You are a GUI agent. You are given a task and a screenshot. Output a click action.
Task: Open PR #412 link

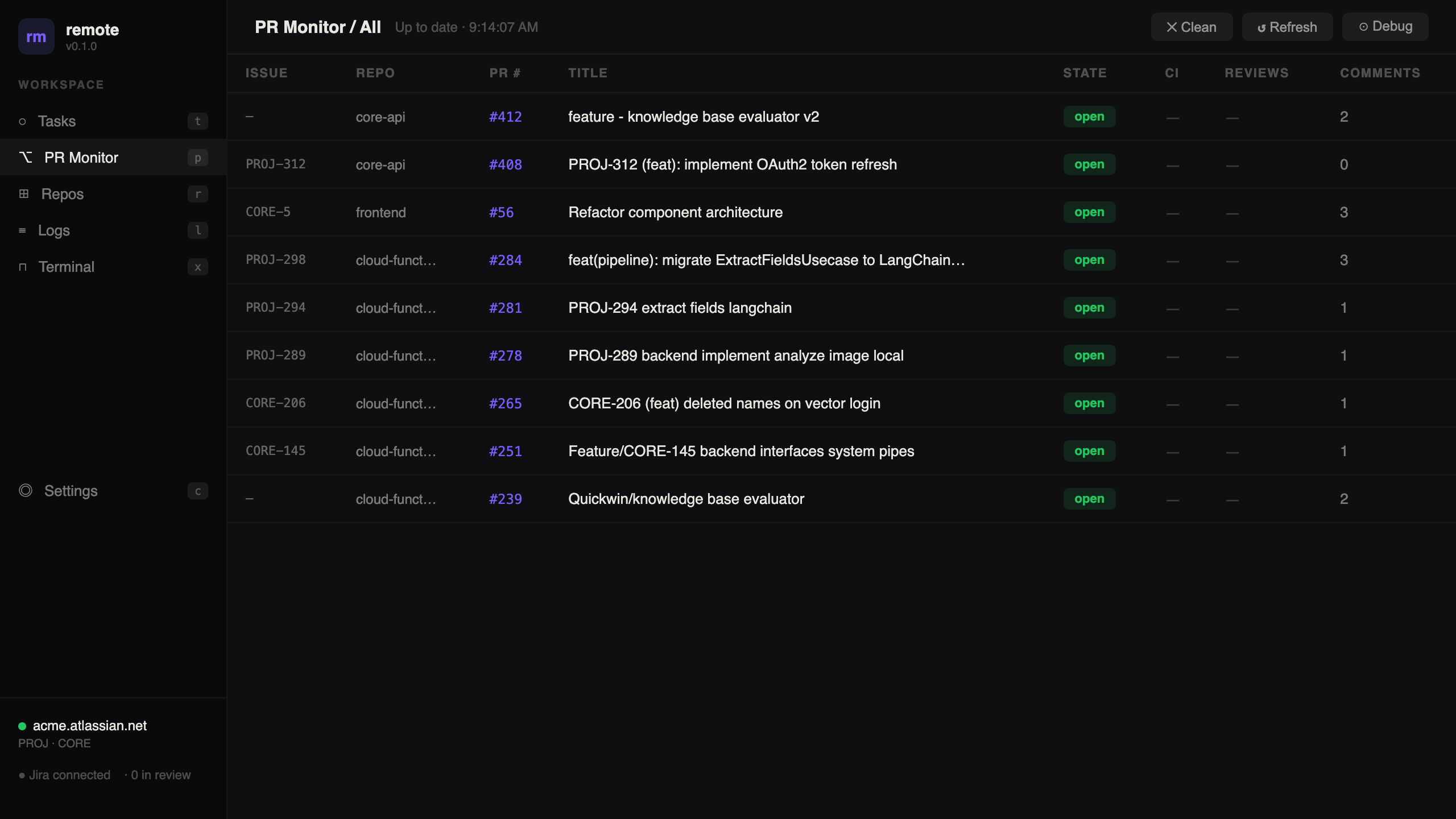tap(505, 117)
